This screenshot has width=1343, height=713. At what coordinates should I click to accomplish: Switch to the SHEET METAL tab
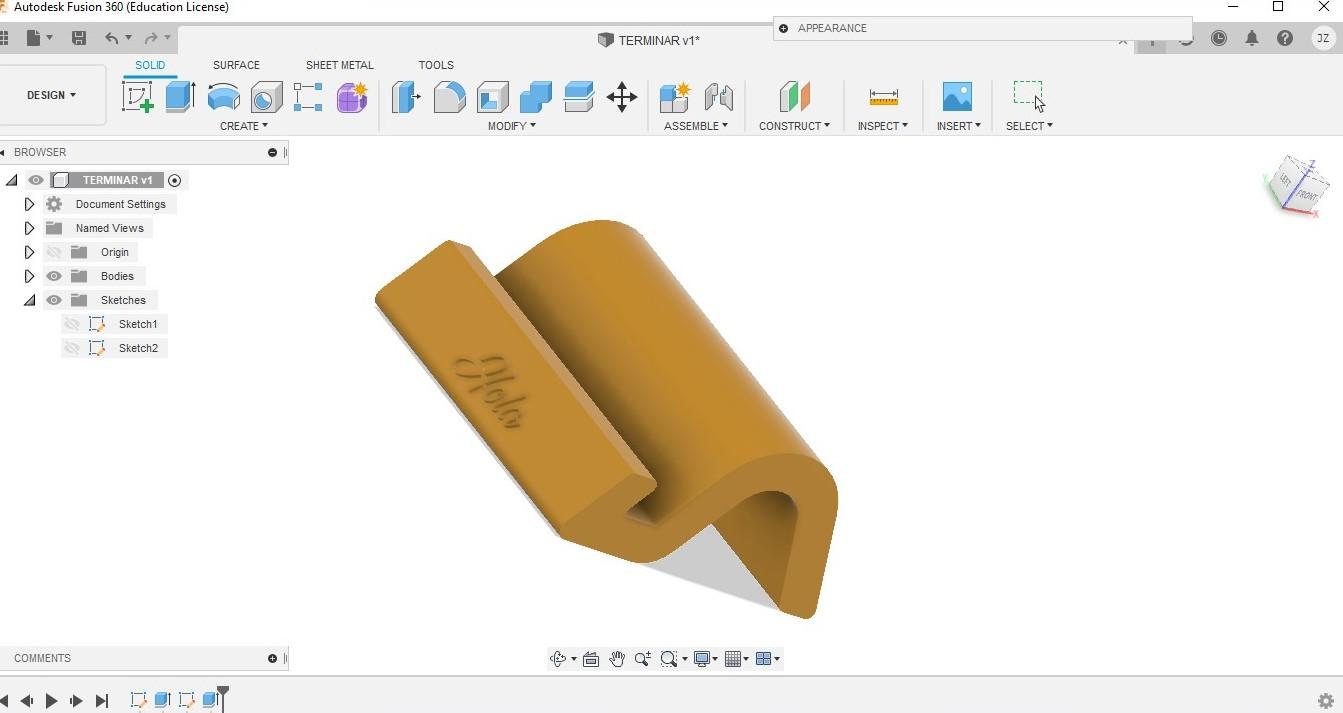340,65
